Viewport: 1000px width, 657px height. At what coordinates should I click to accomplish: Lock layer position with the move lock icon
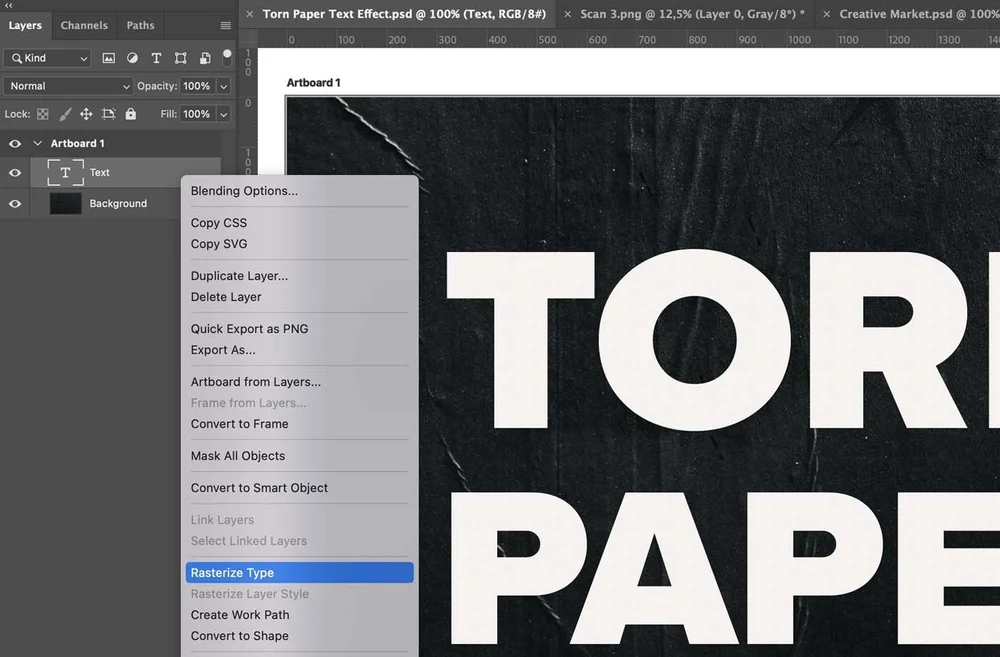click(88, 113)
